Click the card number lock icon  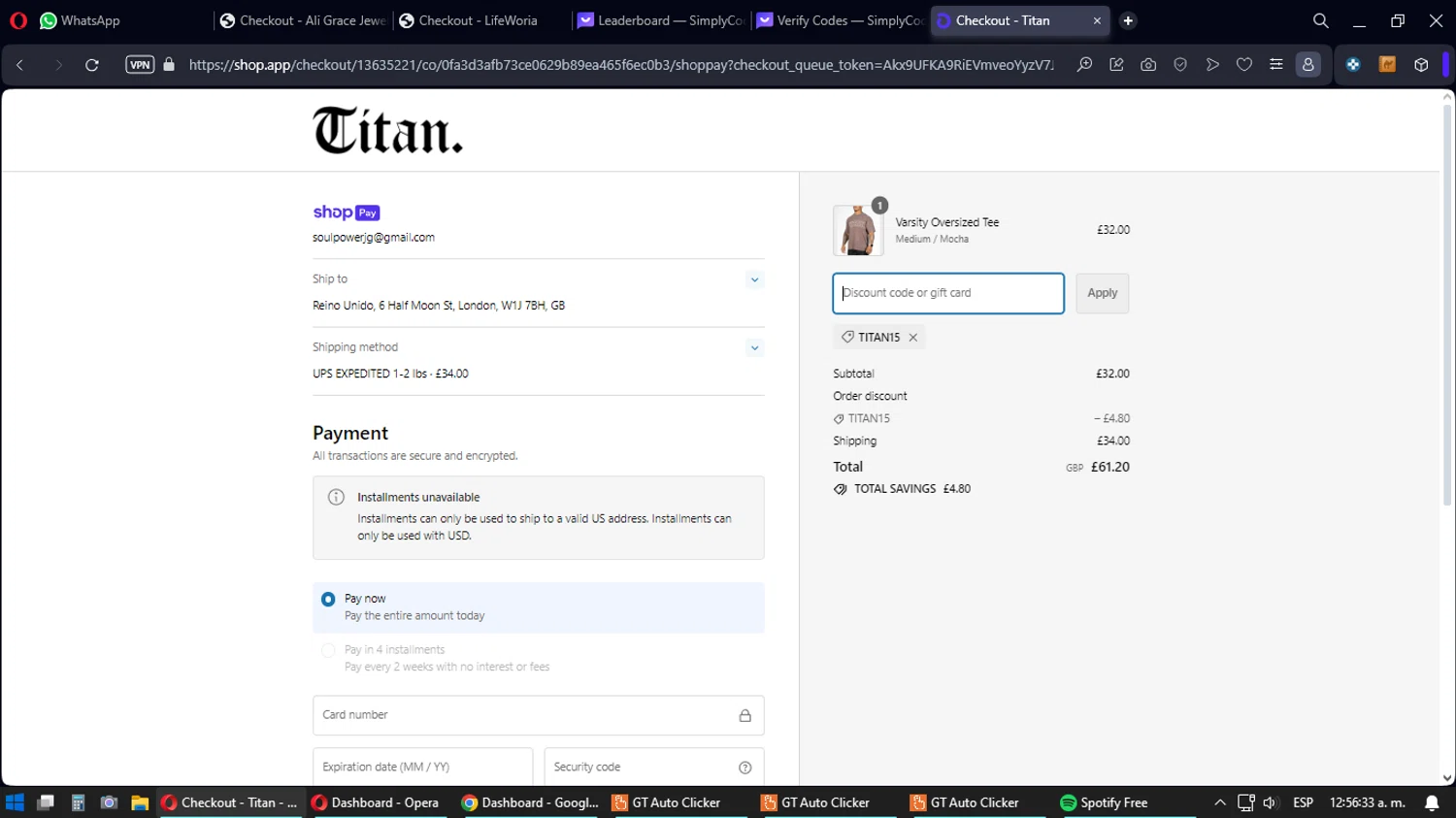click(745, 715)
